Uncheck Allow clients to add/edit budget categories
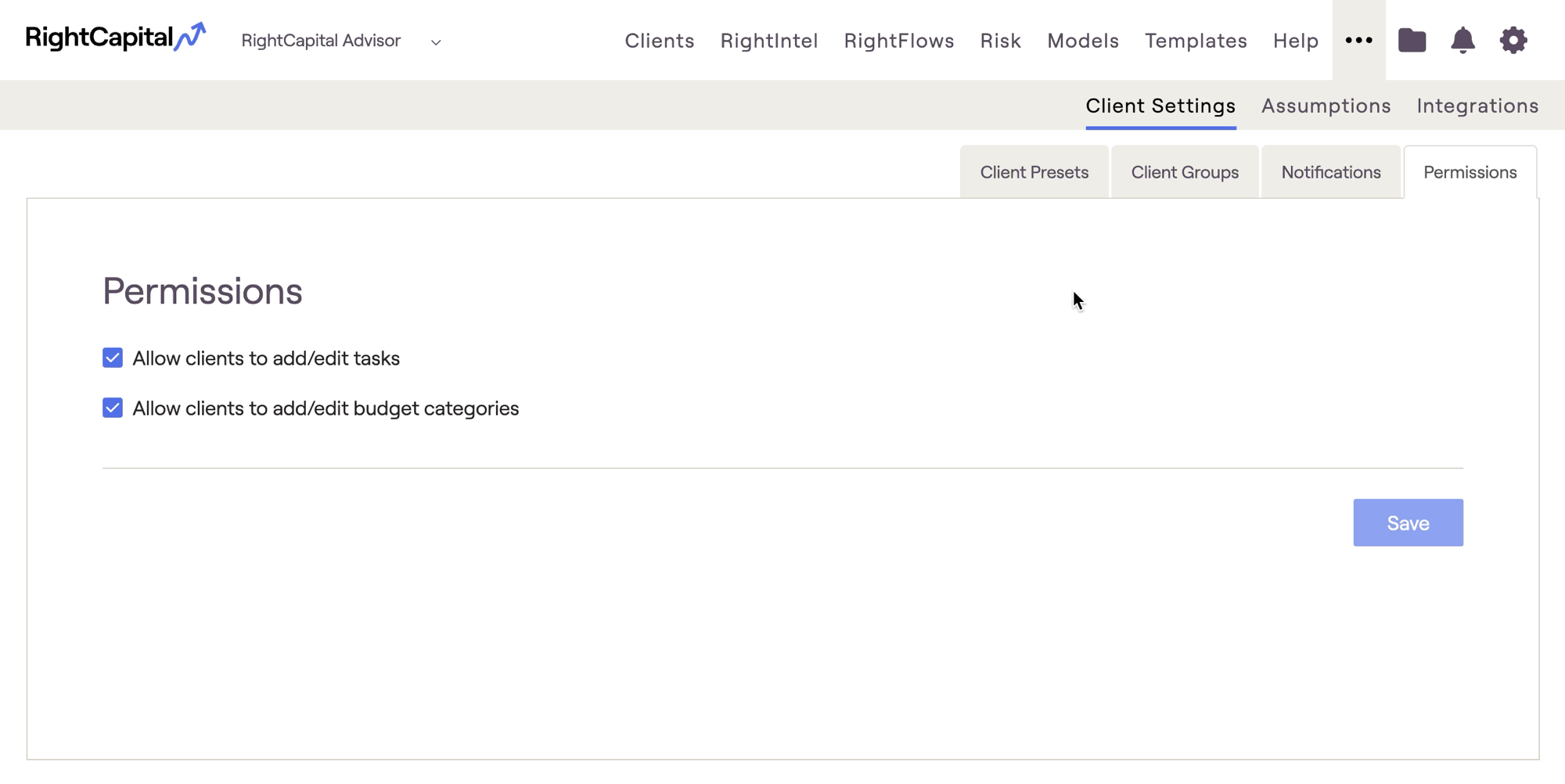 [113, 408]
